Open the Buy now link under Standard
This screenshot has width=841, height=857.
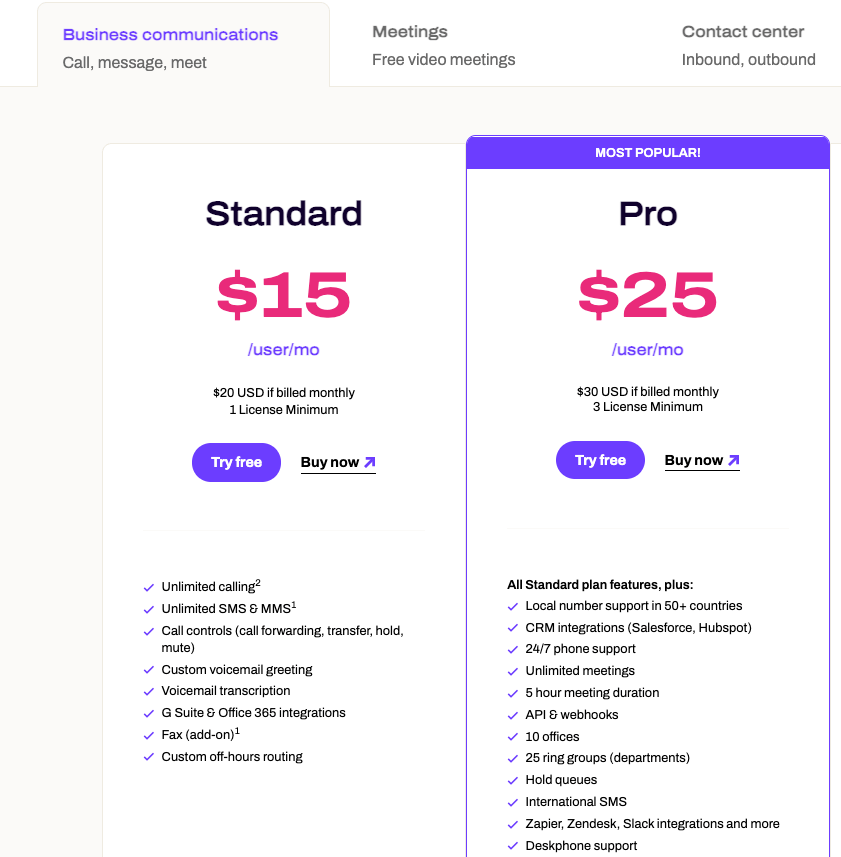[x=330, y=462]
